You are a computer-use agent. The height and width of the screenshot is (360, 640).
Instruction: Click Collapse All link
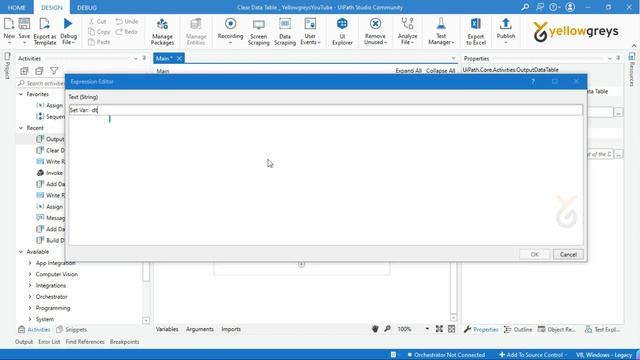pyautogui.click(x=440, y=71)
